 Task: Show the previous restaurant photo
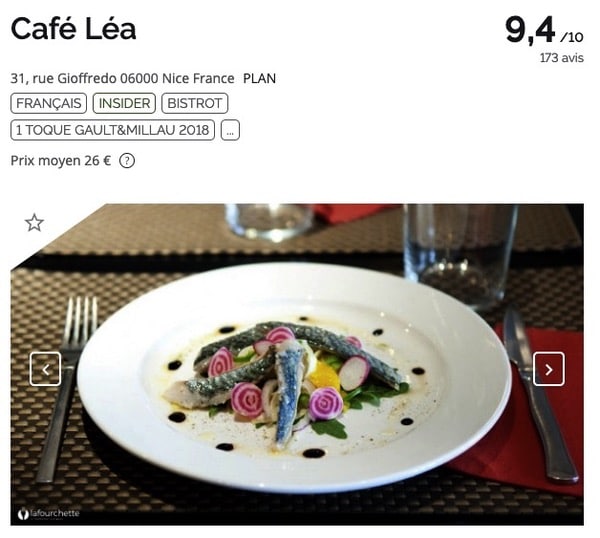click(x=45, y=369)
